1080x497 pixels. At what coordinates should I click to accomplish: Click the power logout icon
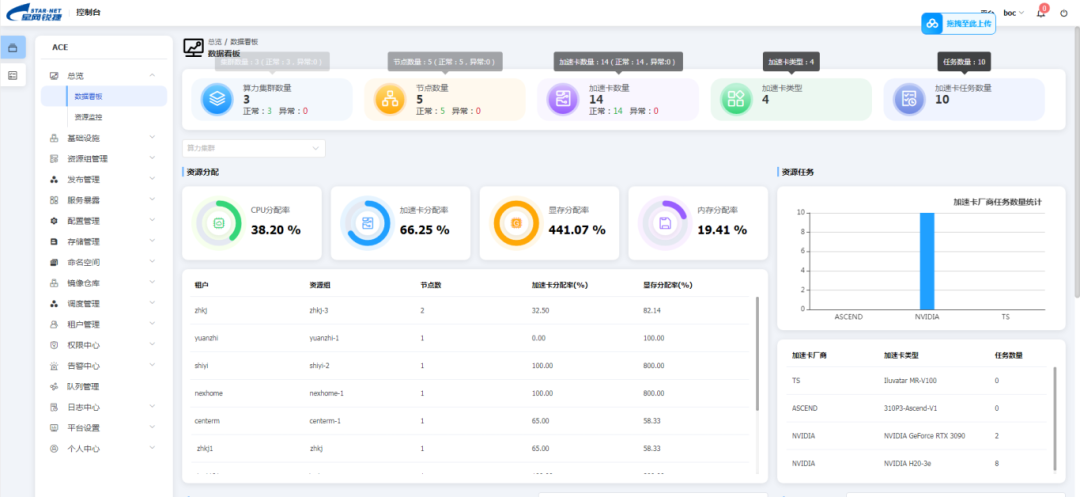tap(1063, 13)
